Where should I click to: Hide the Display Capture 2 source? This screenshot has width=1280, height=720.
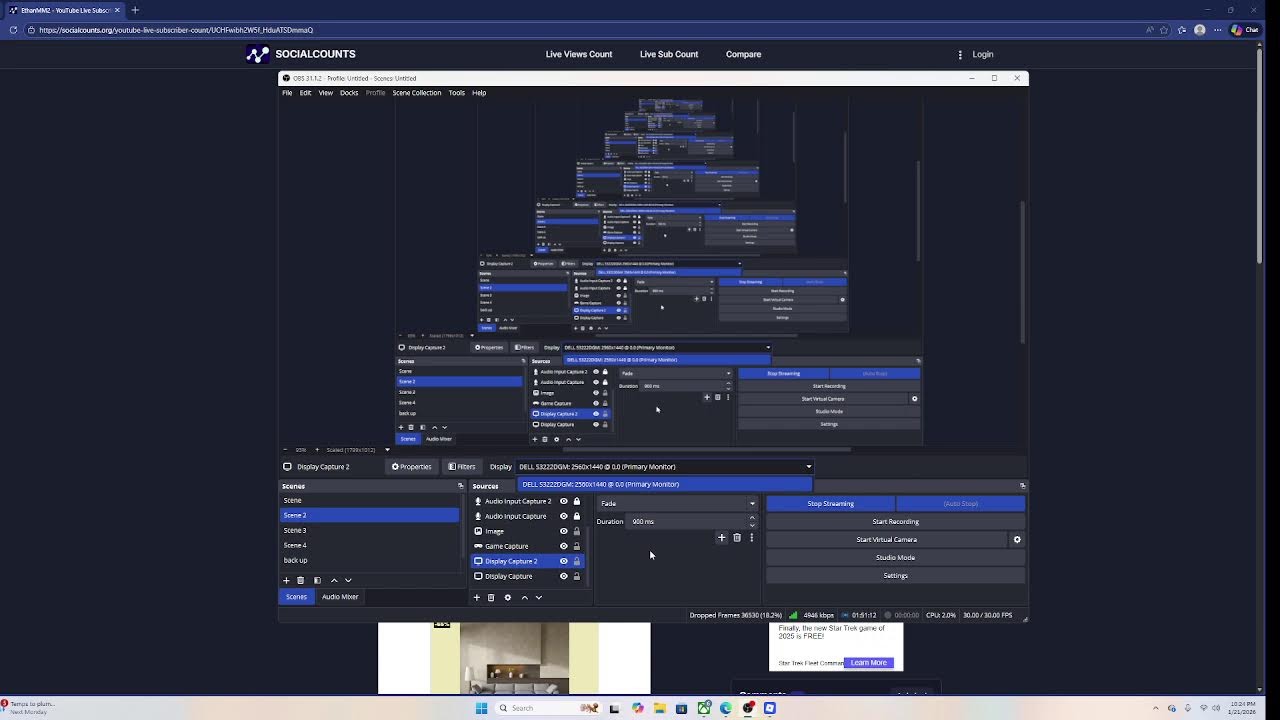tap(563, 561)
